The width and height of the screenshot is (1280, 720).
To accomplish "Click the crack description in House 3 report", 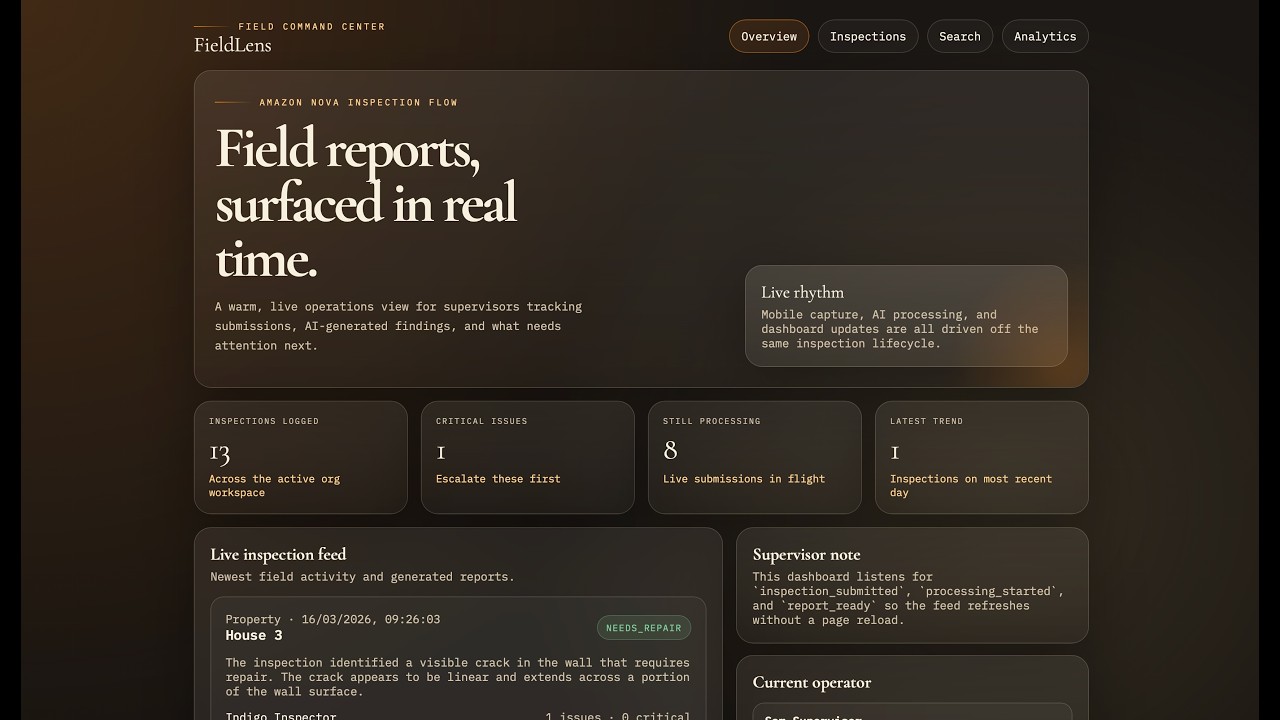I will point(458,677).
